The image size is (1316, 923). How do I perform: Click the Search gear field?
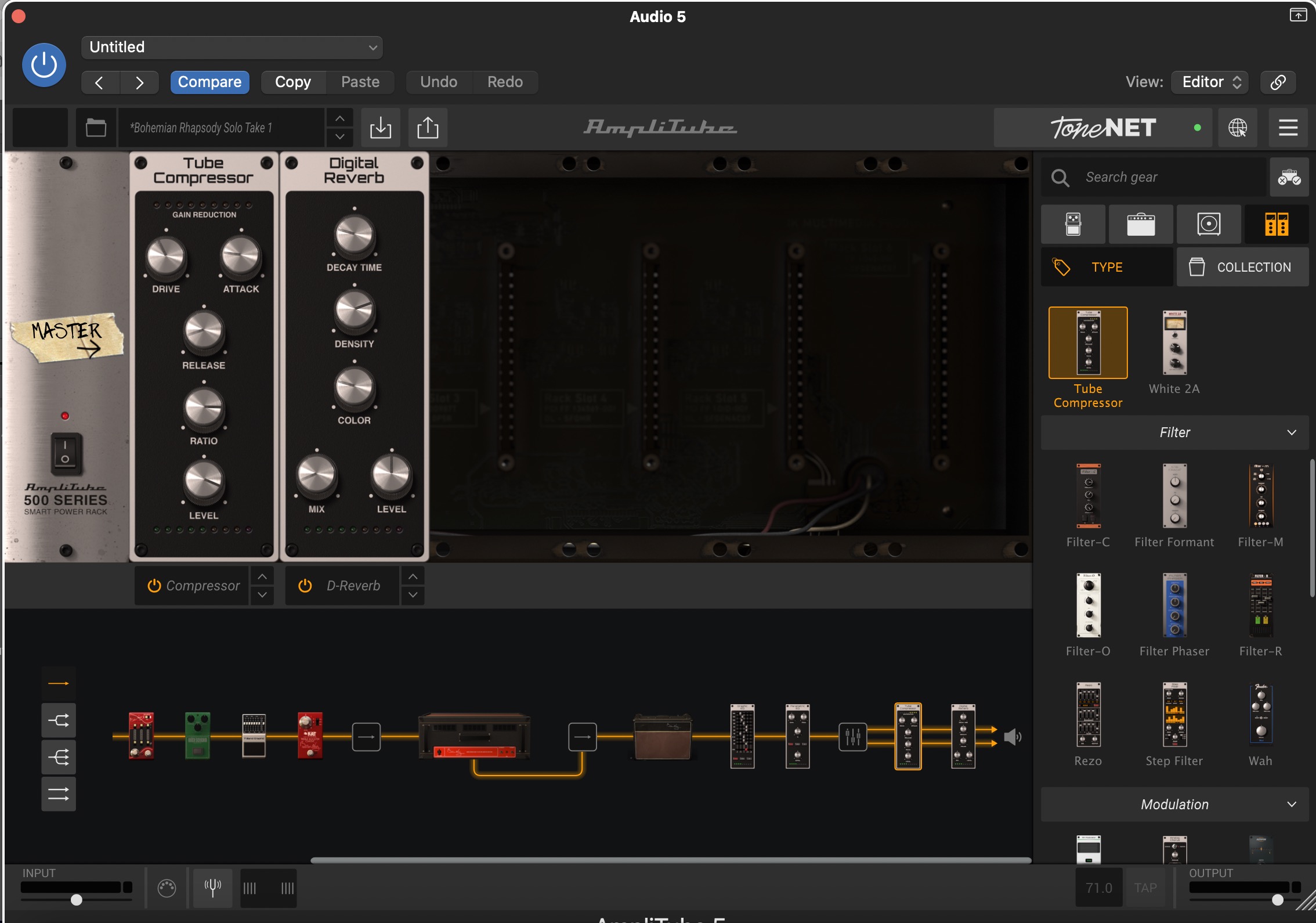tap(1154, 177)
